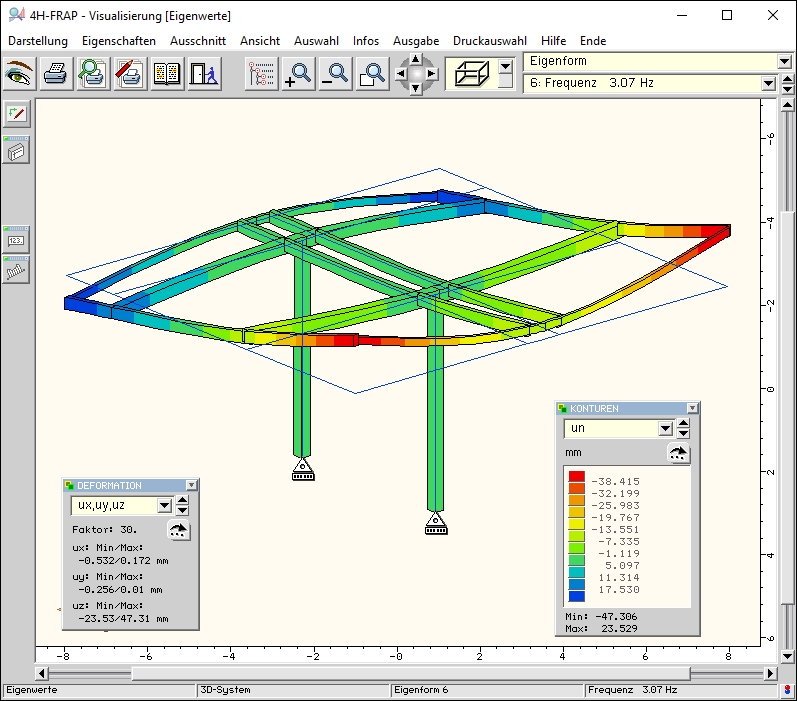Click the zoom out magnifier icon
The height and width of the screenshot is (701, 797).
335,73
